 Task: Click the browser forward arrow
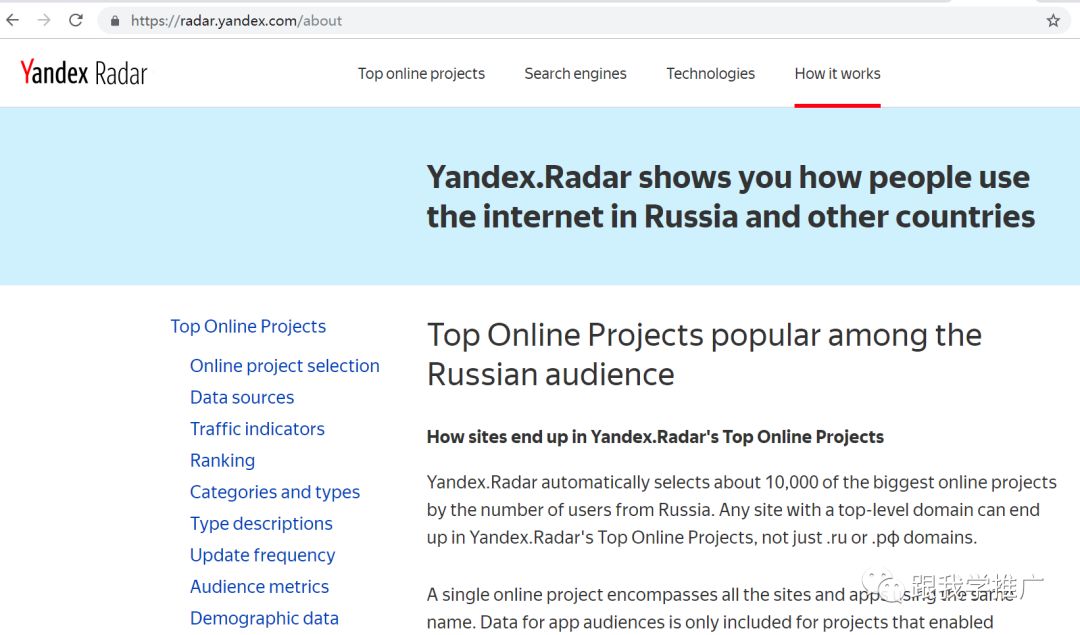(44, 21)
